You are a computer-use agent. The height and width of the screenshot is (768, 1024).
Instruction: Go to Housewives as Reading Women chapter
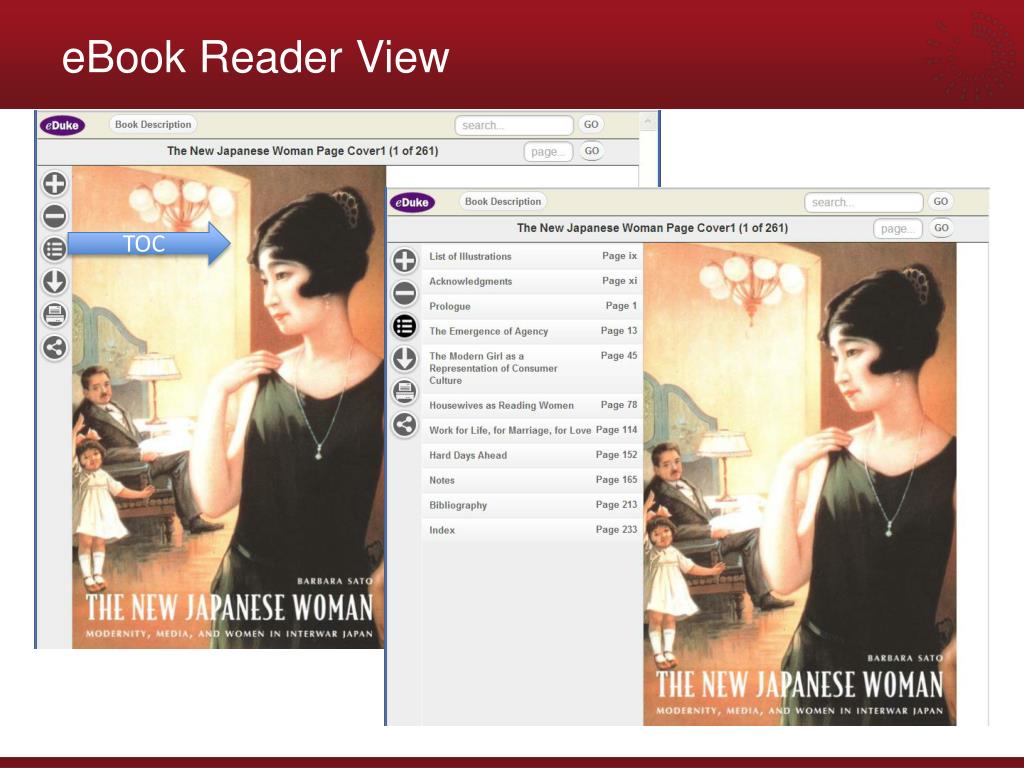pos(533,405)
